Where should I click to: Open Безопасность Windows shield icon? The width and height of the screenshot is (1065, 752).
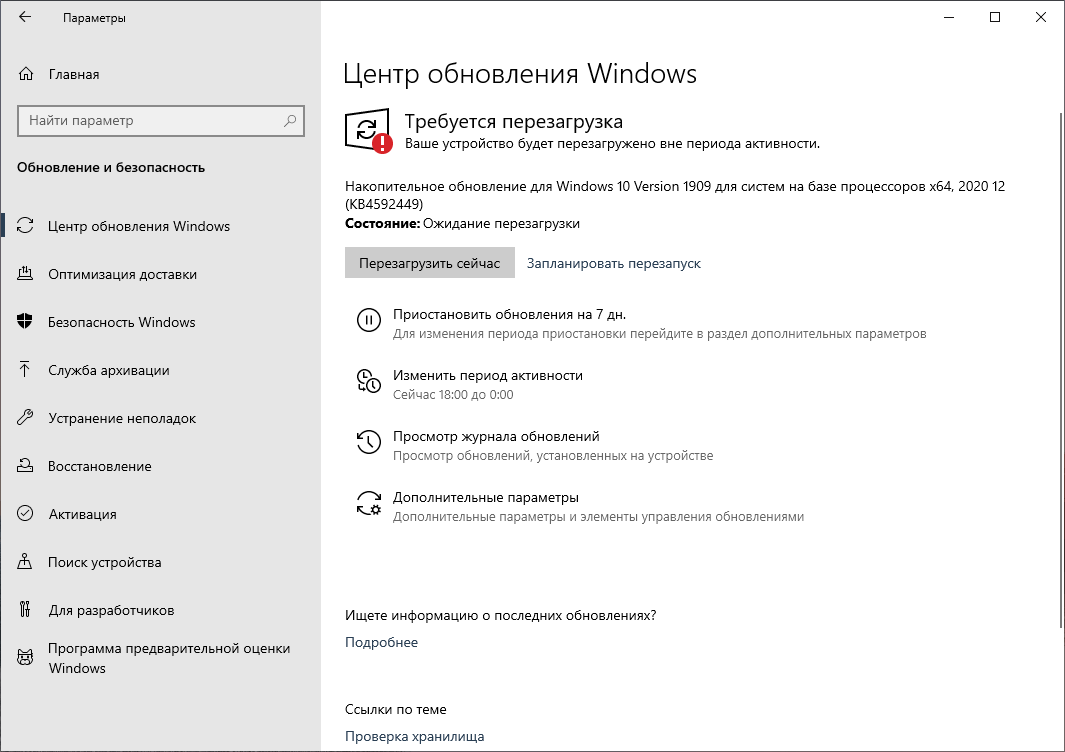click(26, 321)
